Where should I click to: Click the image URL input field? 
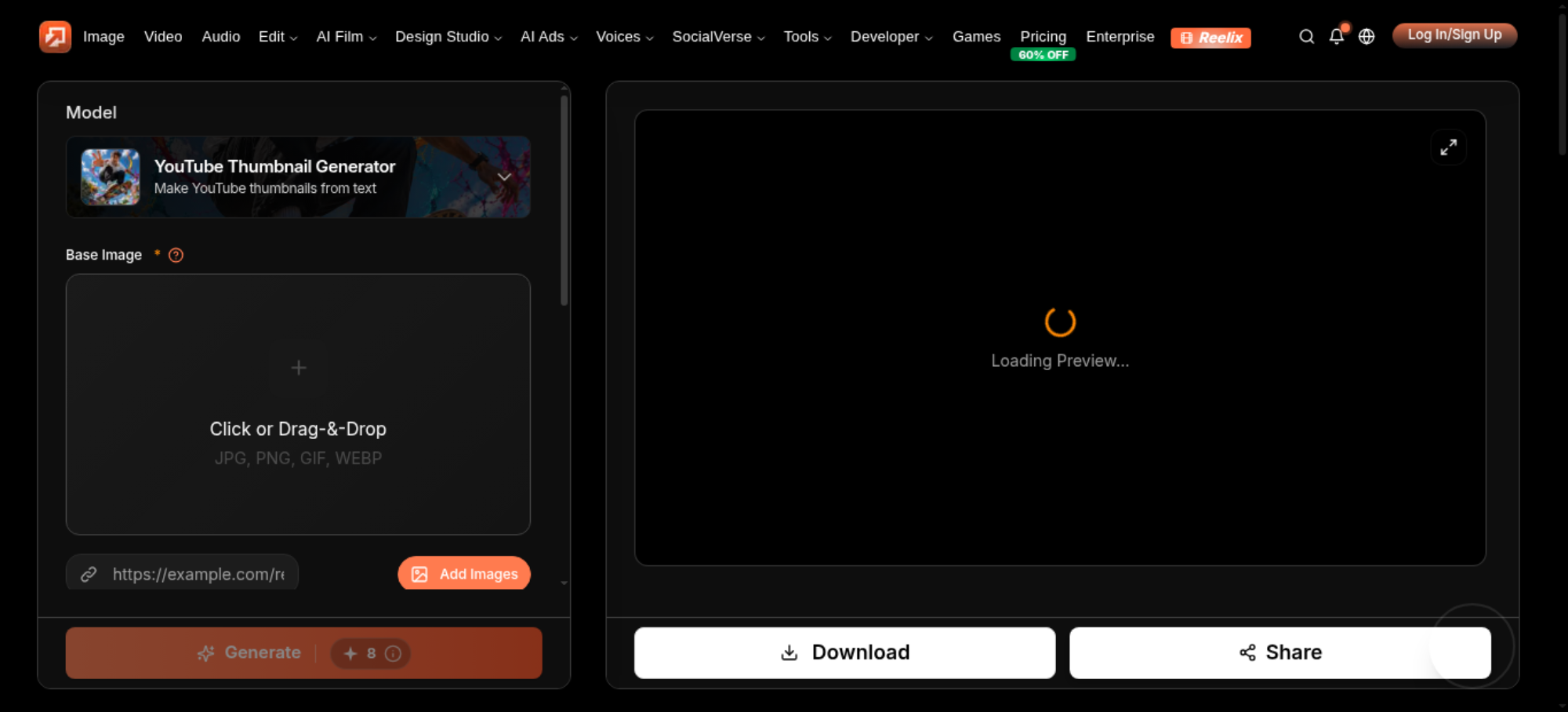coord(182,574)
